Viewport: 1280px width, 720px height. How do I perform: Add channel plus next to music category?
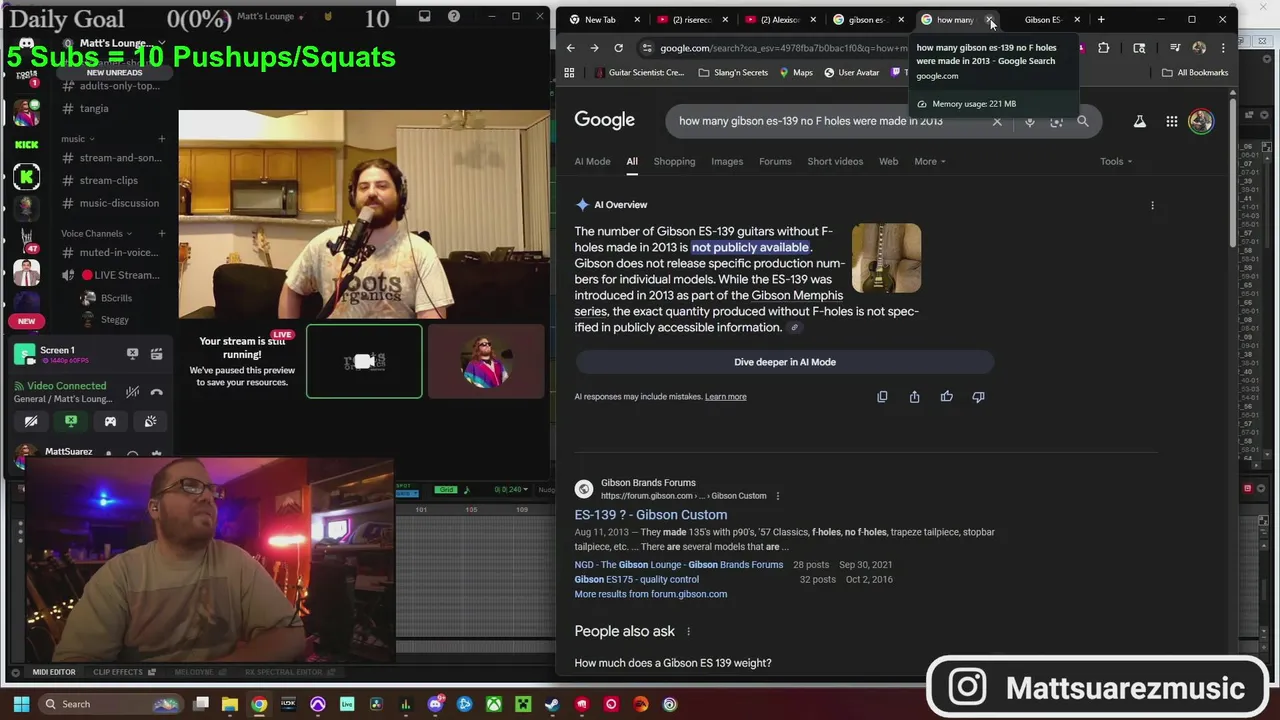(161, 139)
